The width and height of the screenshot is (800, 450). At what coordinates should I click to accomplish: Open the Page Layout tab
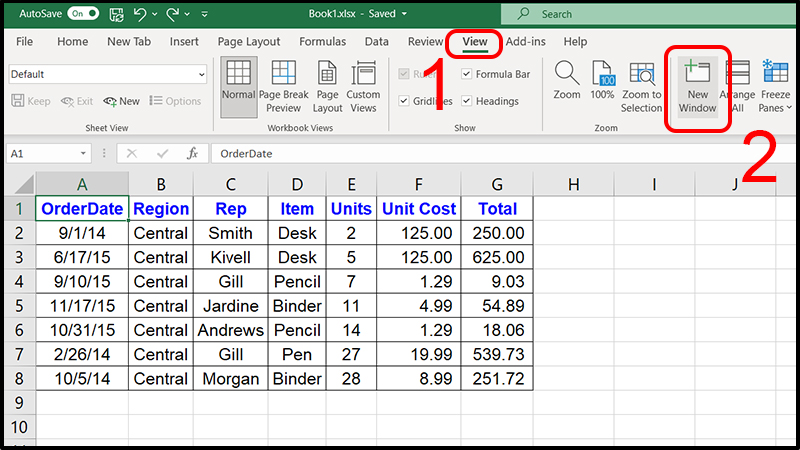click(248, 41)
